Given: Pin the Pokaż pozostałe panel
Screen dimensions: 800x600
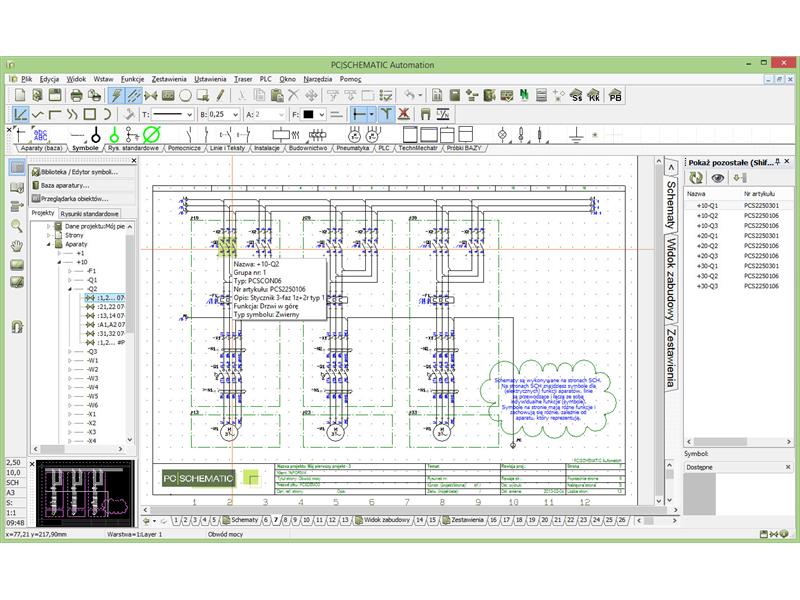Looking at the screenshot, I should point(778,162).
